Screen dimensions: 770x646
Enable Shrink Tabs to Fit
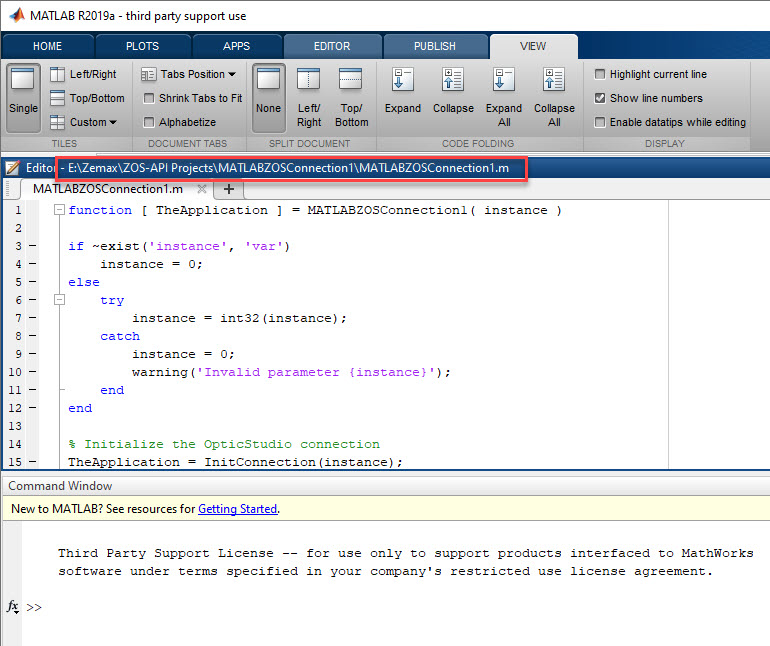[x=150, y=98]
